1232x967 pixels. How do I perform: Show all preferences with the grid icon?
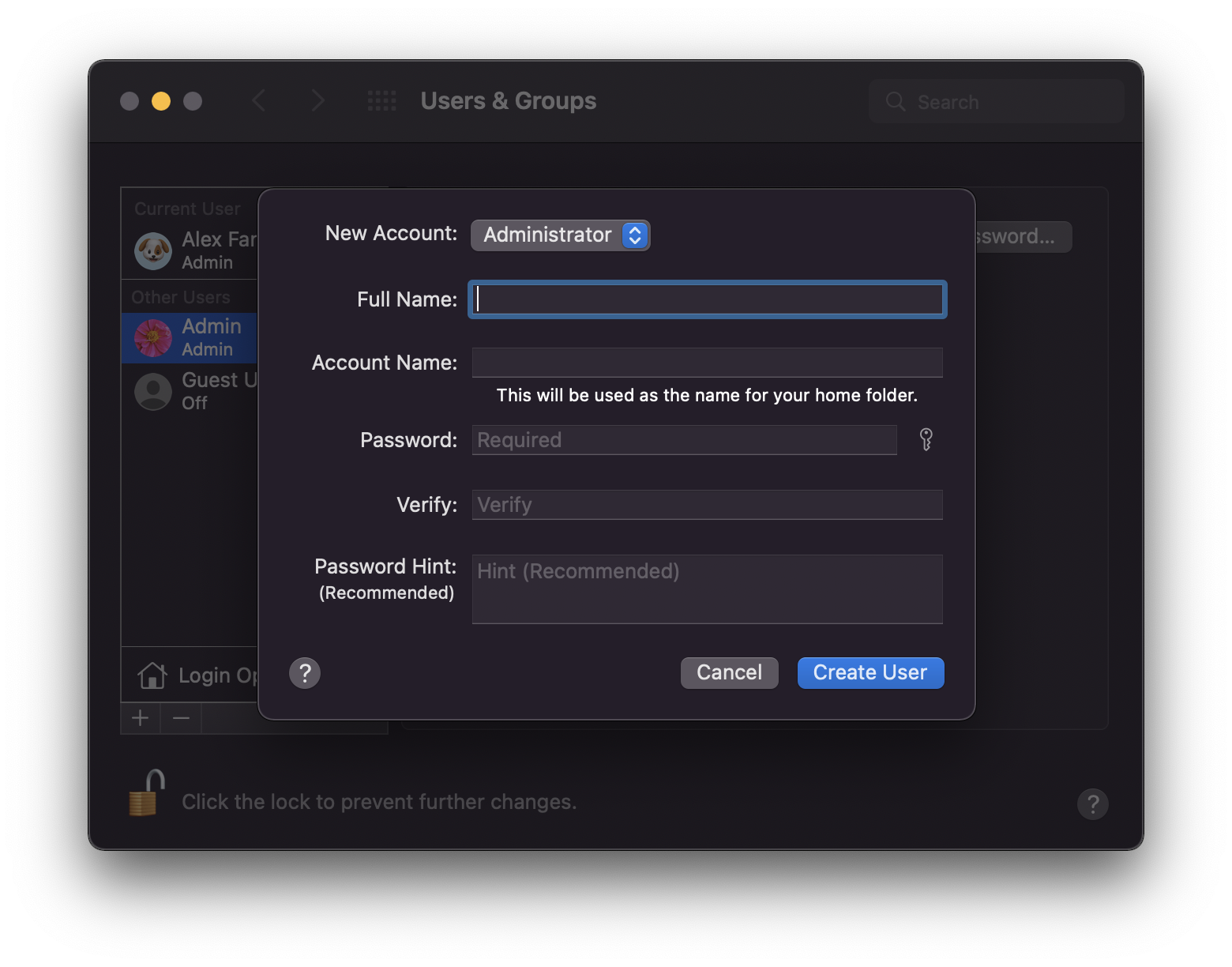coord(382,101)
